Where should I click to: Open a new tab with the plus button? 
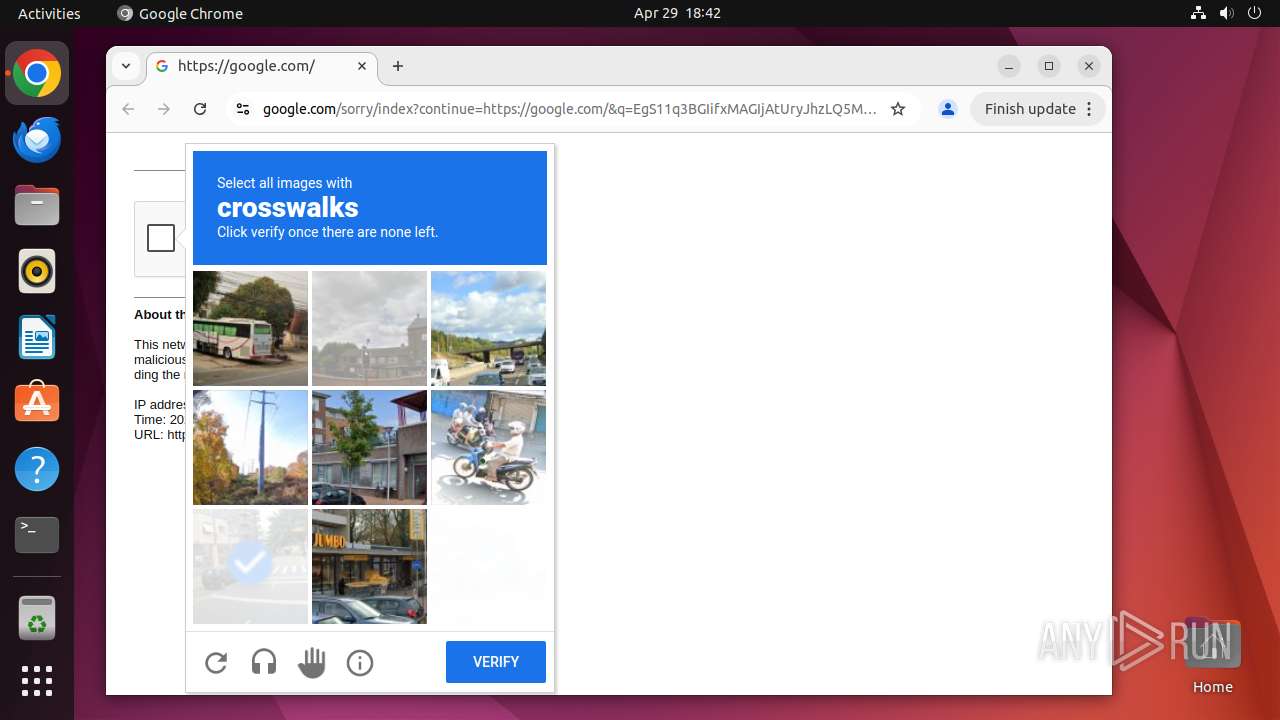(398, 66)
